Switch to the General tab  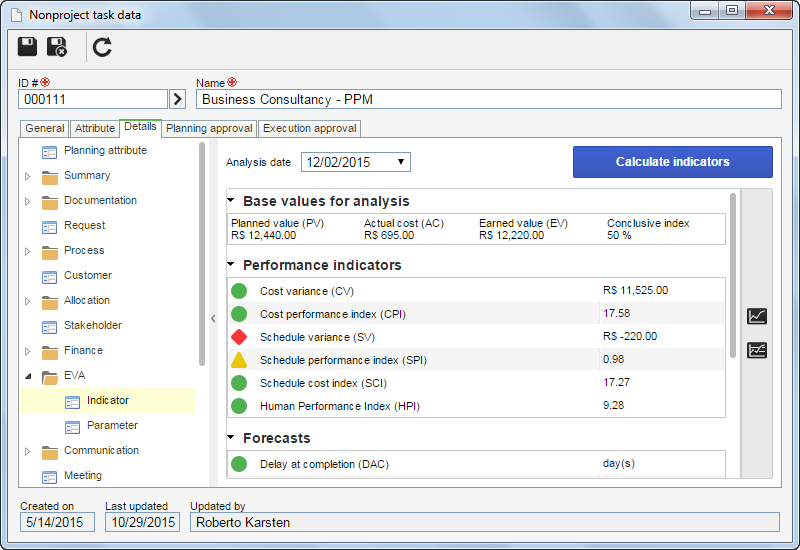point(44,128)
